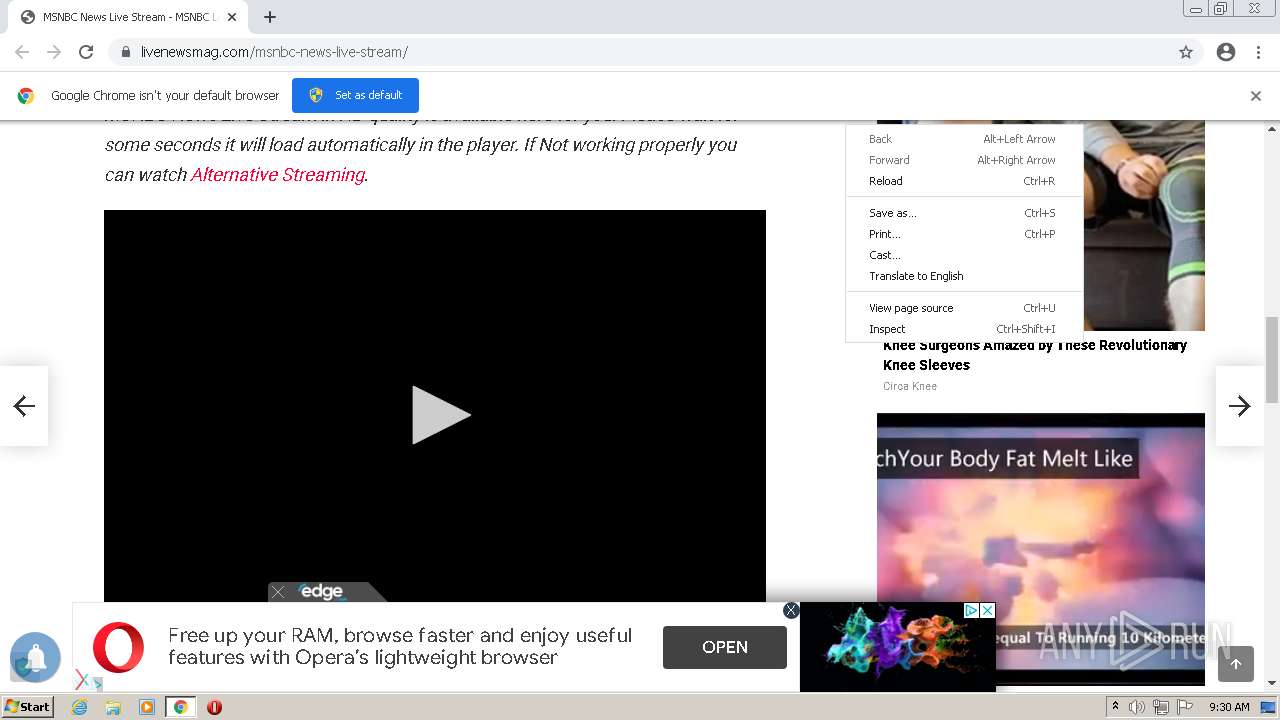1280x720 pixels.
Task: Click scrollbar down arrow
Action: pos(1272,684)
